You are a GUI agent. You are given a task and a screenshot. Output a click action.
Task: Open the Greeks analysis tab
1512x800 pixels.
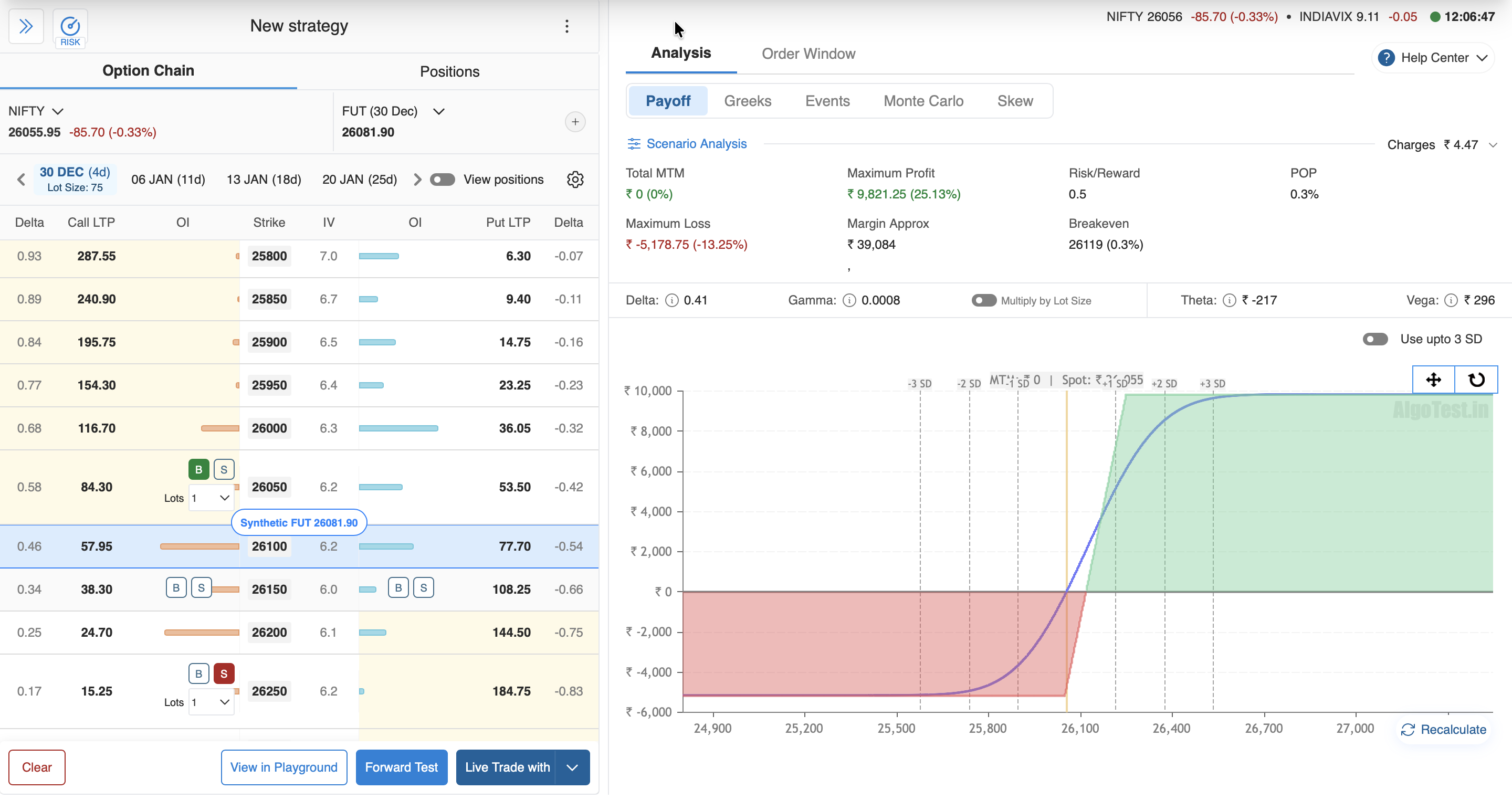click(x=747, y=101)
